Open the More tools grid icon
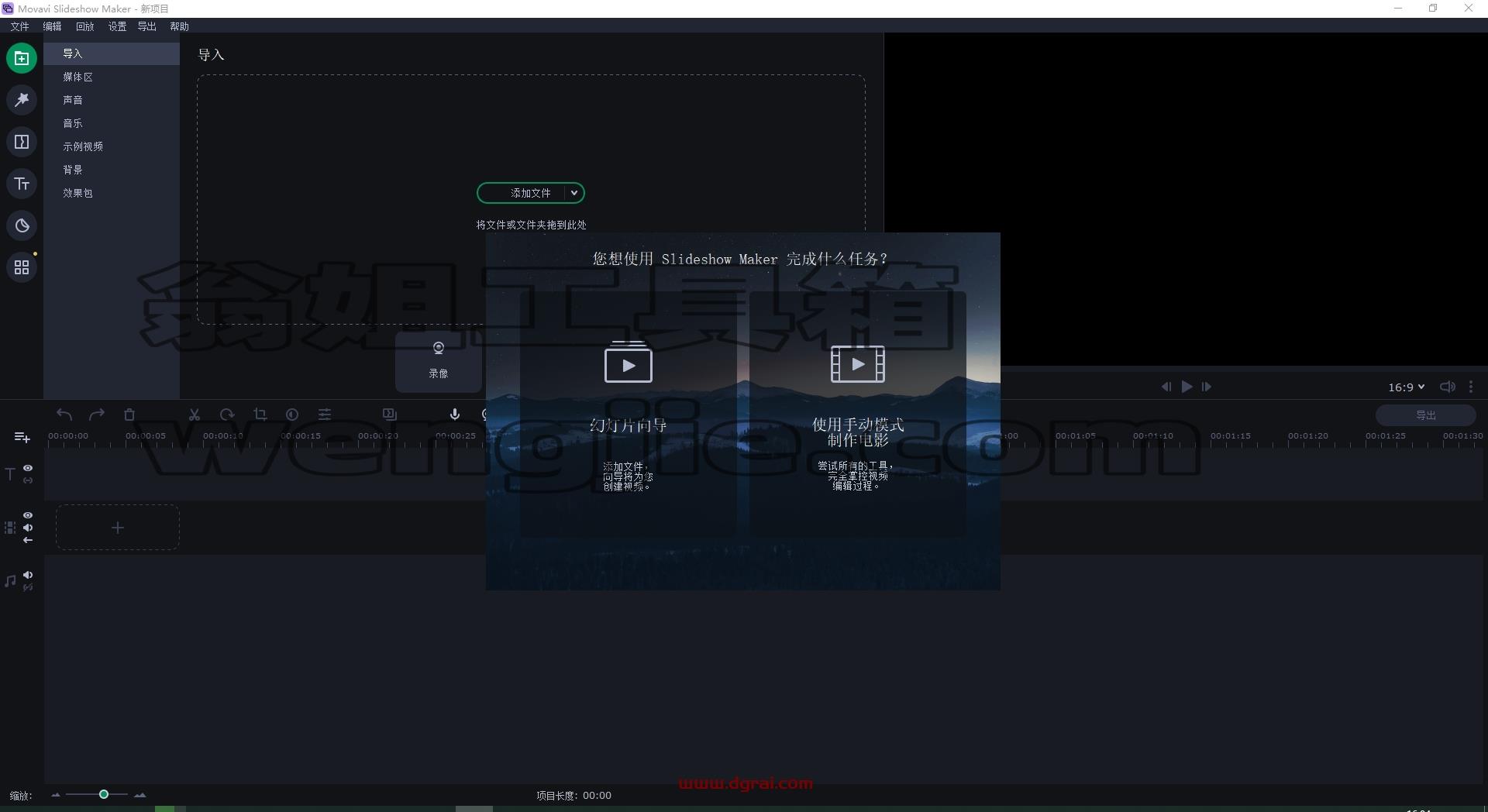This screenshot has height=812, width=1488. pyautogui.click(x=22, y=267)
